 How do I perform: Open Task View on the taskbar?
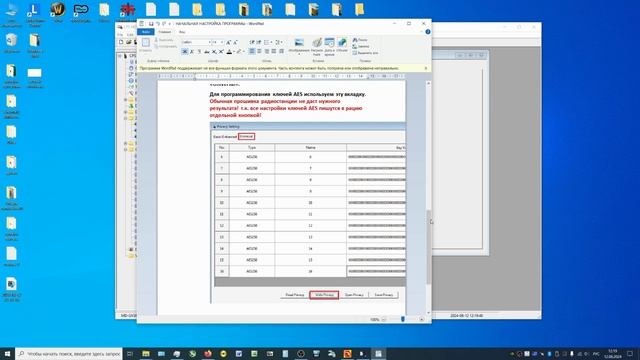click(x=130, y=353)
